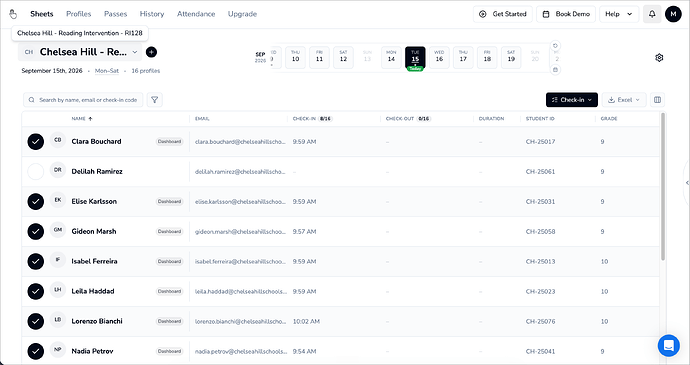Select Wednesday 16 in the date strip

tap(439, 57)
